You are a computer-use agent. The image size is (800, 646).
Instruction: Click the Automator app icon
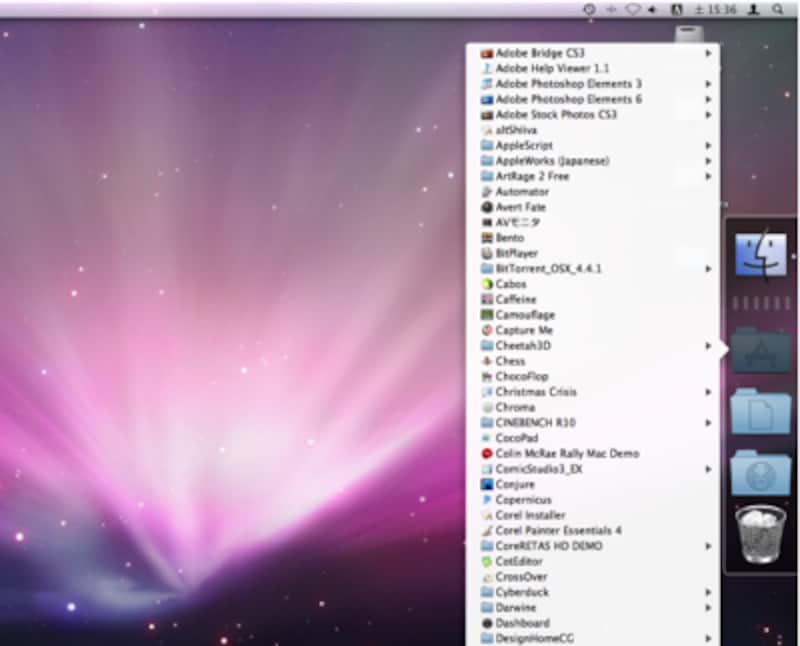(x=487, y=192)
